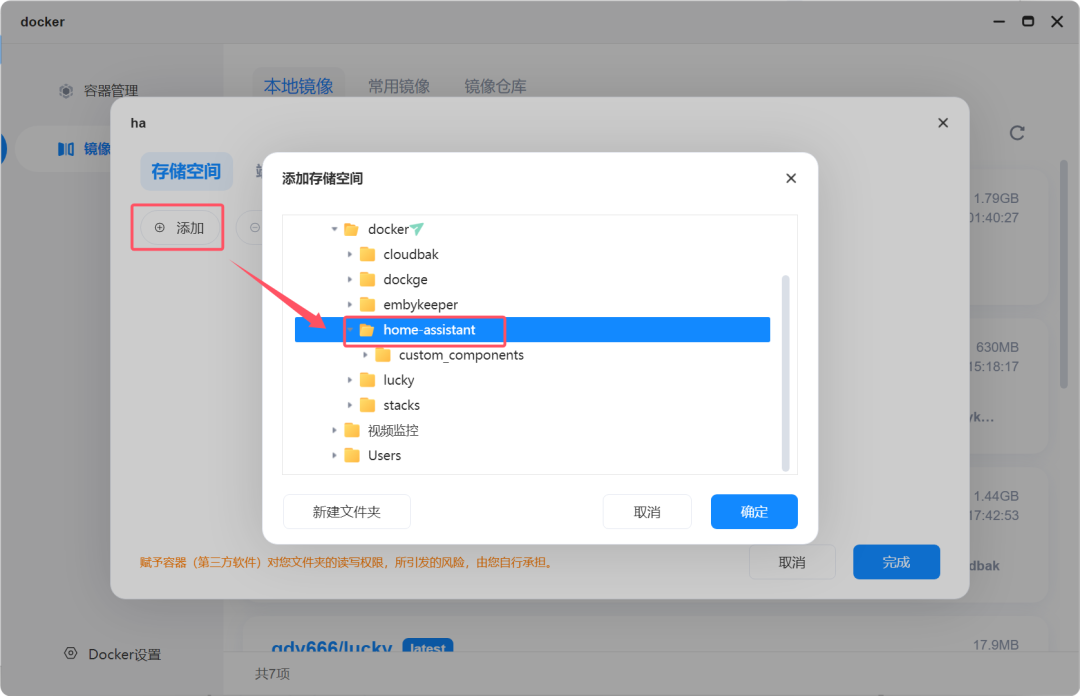Click the lucky folder icon
The height and width of the screenshot is (696, 1080).
368,380
